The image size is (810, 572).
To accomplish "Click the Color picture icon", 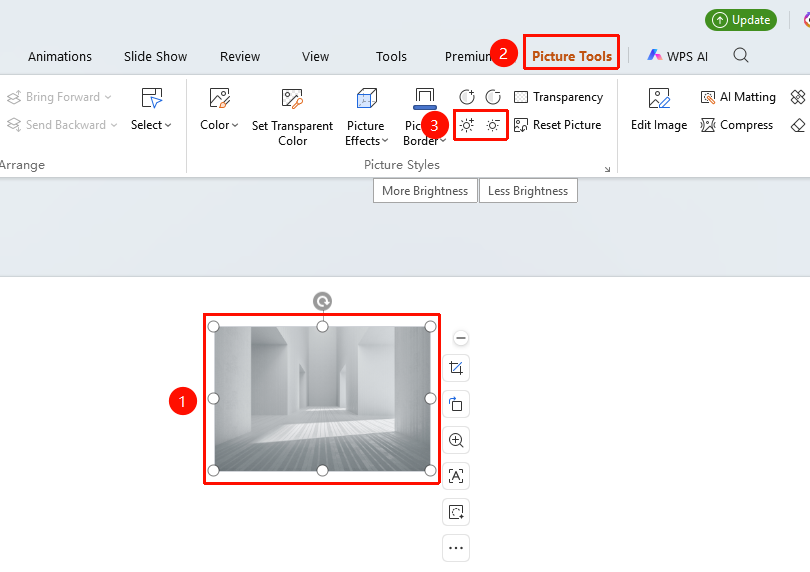I will tap(220, 98).
